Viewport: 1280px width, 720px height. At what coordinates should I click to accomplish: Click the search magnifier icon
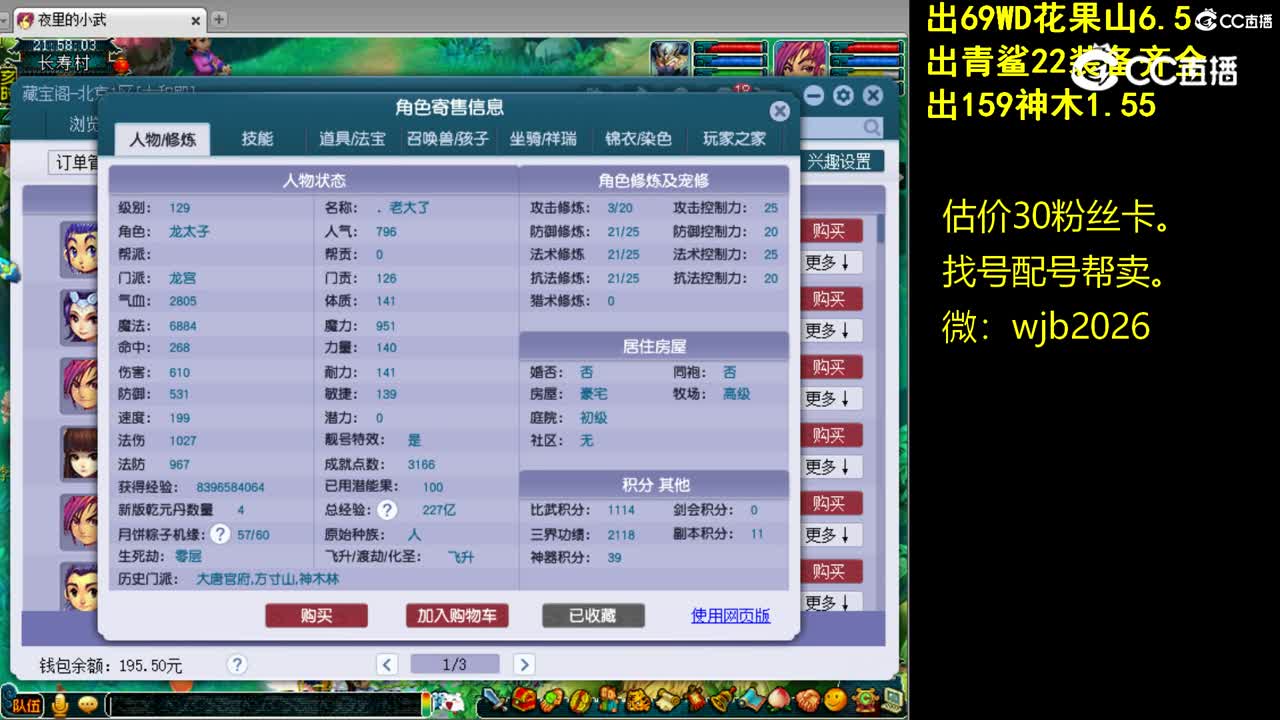click(x=870, y=127)
